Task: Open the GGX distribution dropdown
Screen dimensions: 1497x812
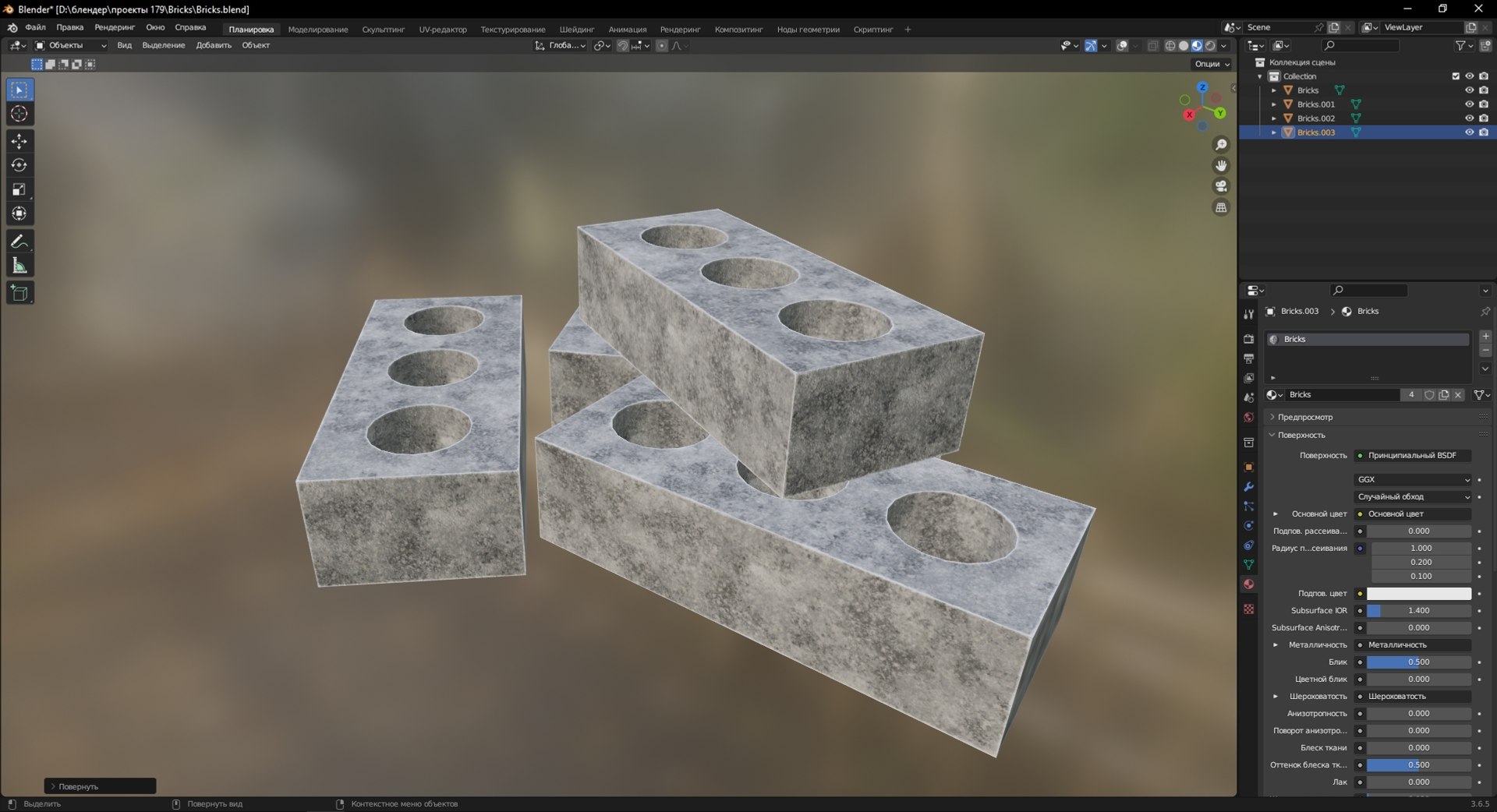Action: 1413,479
